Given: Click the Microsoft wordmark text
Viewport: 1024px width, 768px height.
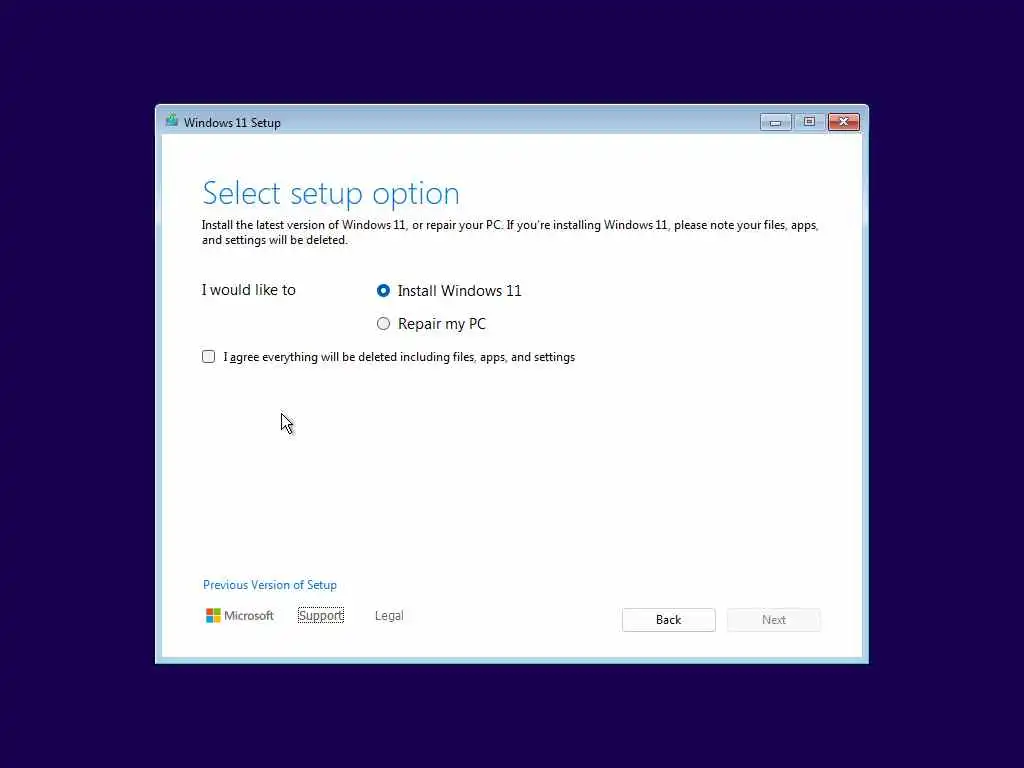Looking at the screenshot, I should [x=249, y=615].
